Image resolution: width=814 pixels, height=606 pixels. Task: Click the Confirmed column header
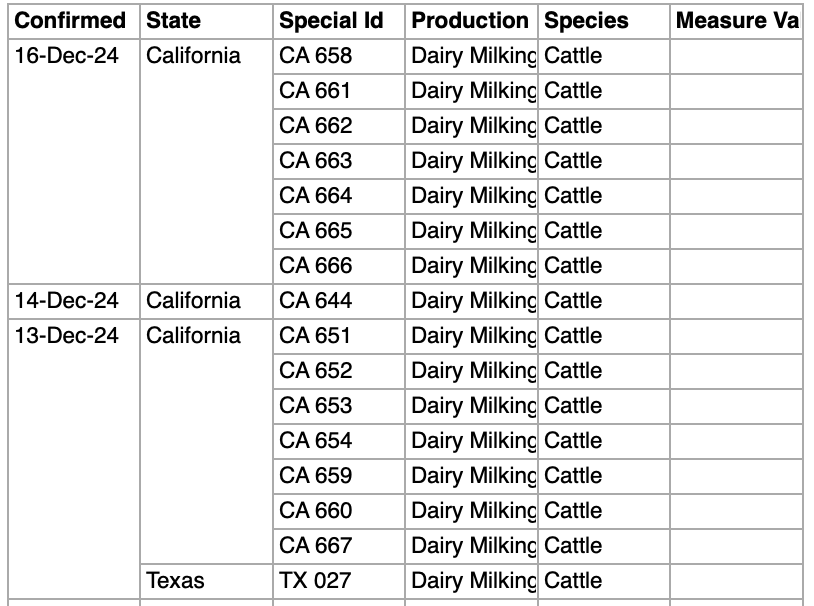(x=70, y=20)
